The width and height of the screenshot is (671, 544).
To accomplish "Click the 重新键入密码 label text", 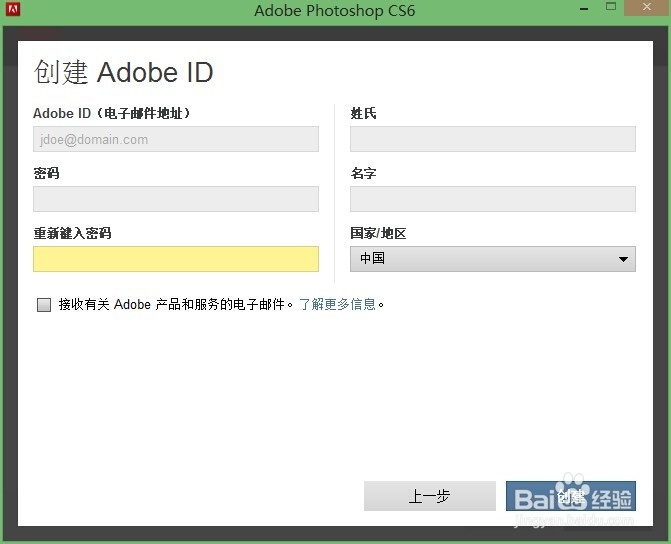I will pyautogui.click(x=72, y=233).
